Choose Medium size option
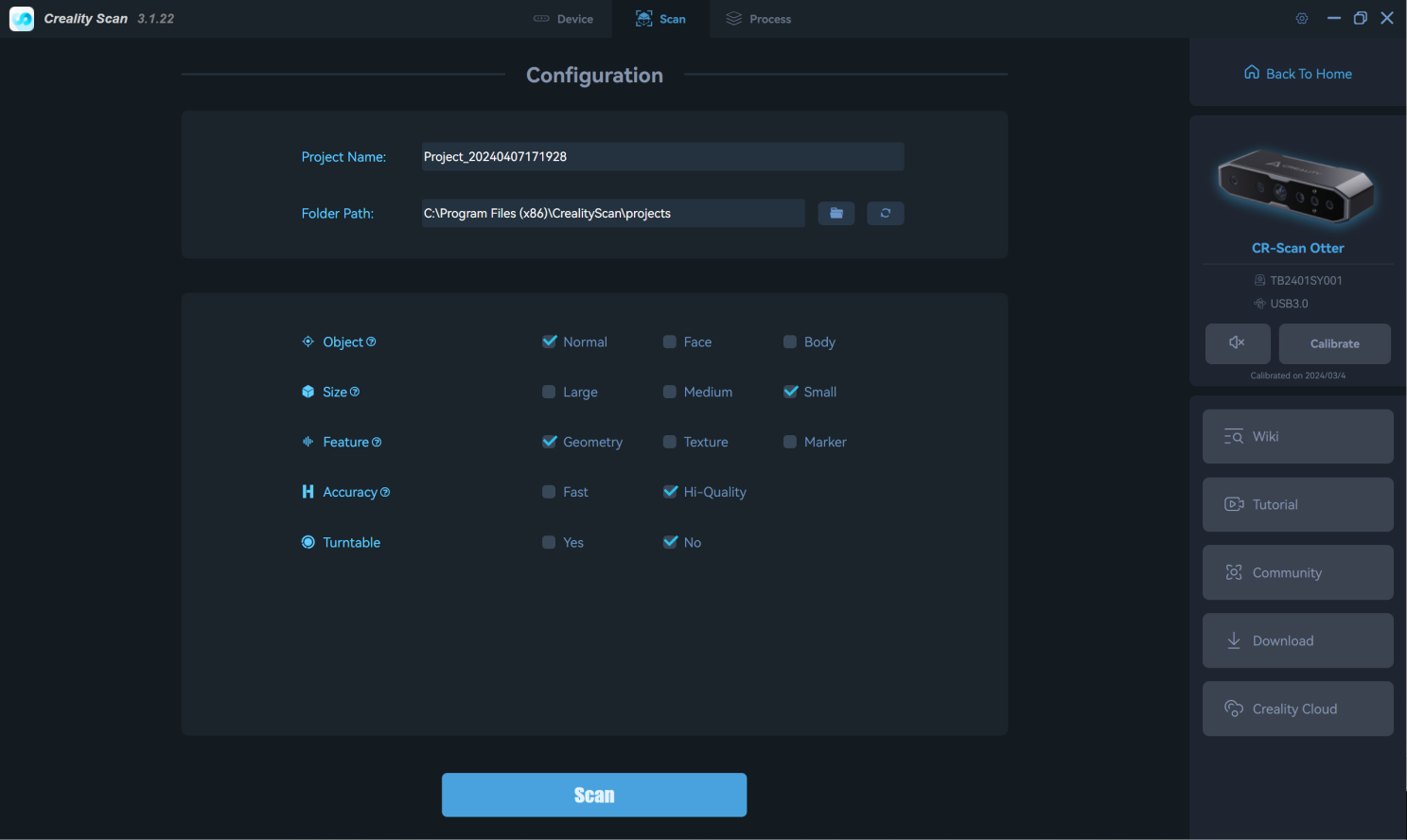This screenshot has height=840, width=1407. (x=670, y=392)
